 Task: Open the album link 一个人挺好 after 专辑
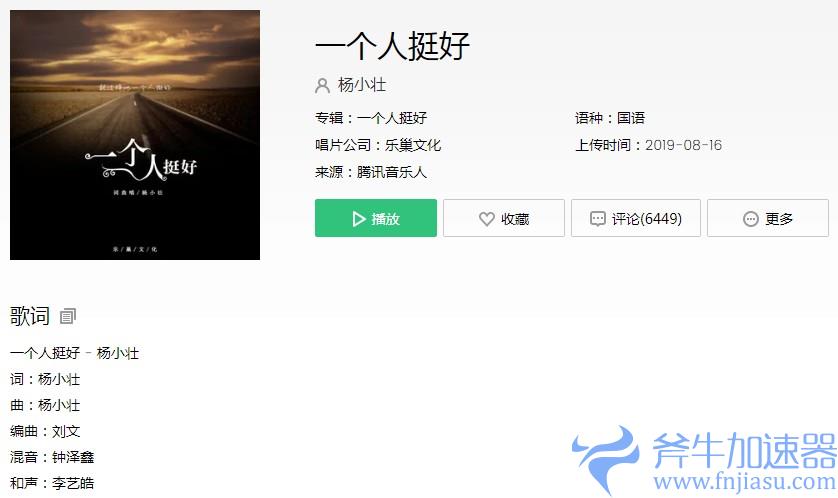click(392, 118)
